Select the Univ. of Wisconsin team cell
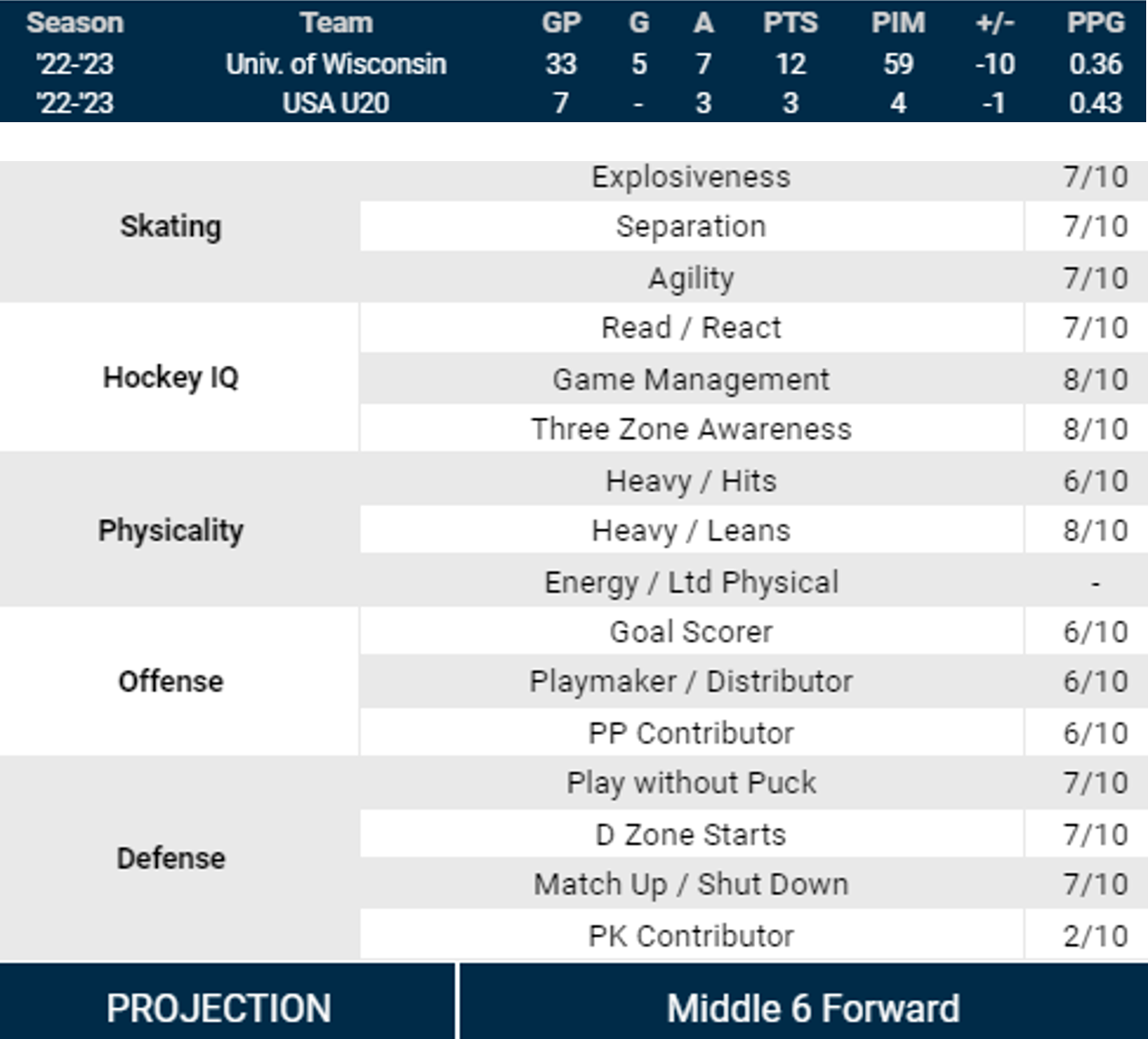The width and height of the screenshot is (1148, 1039). click(x=336, y=64)
